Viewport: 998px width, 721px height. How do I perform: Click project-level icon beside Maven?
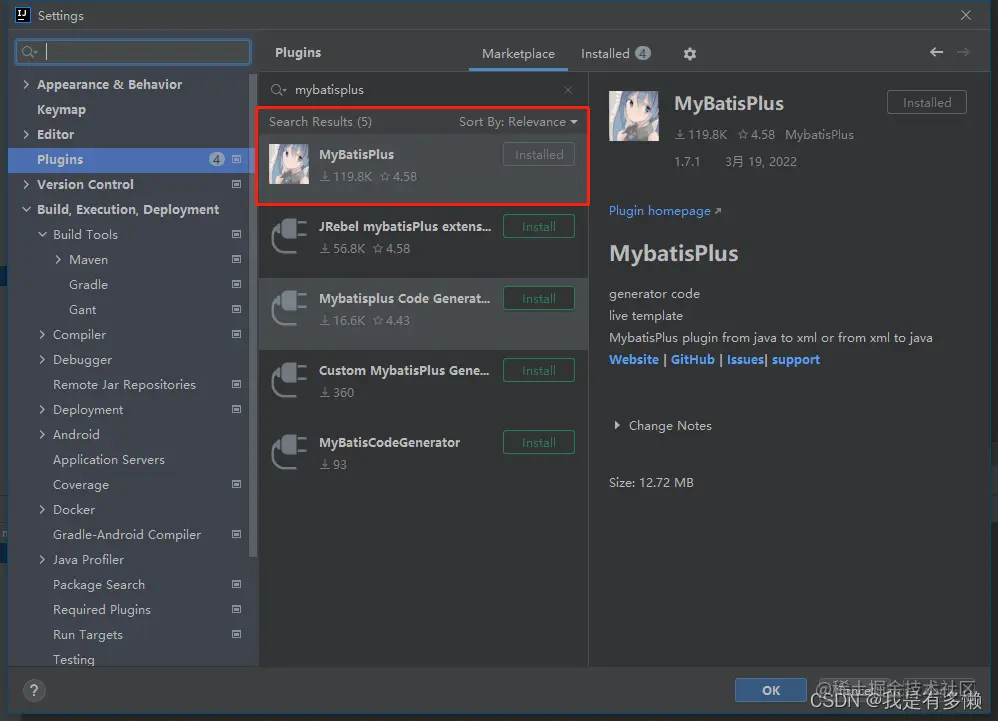(x=236, y=259)
